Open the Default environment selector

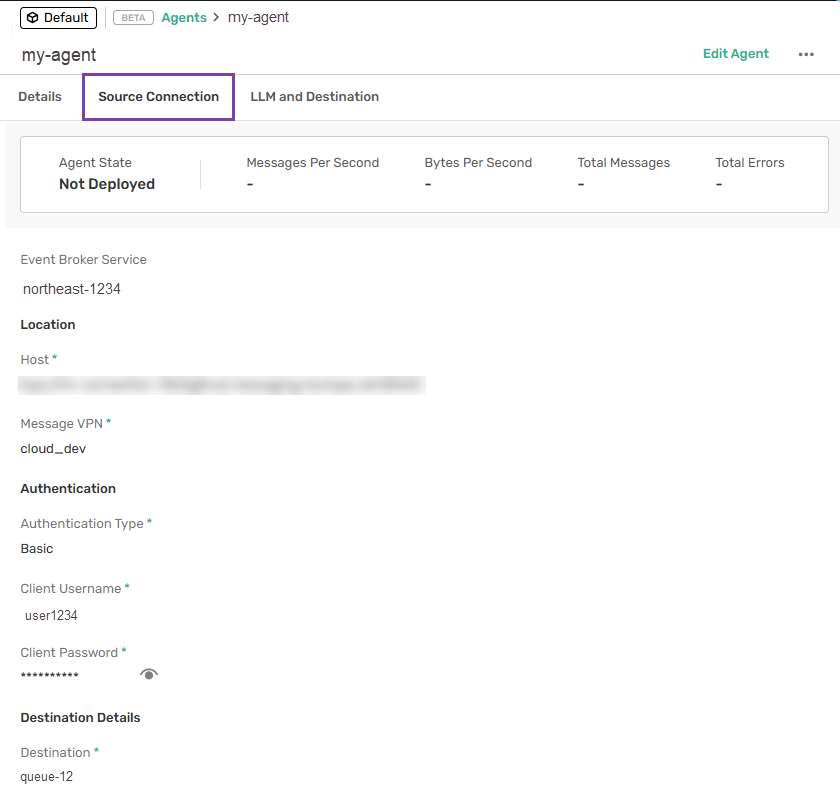58,18
